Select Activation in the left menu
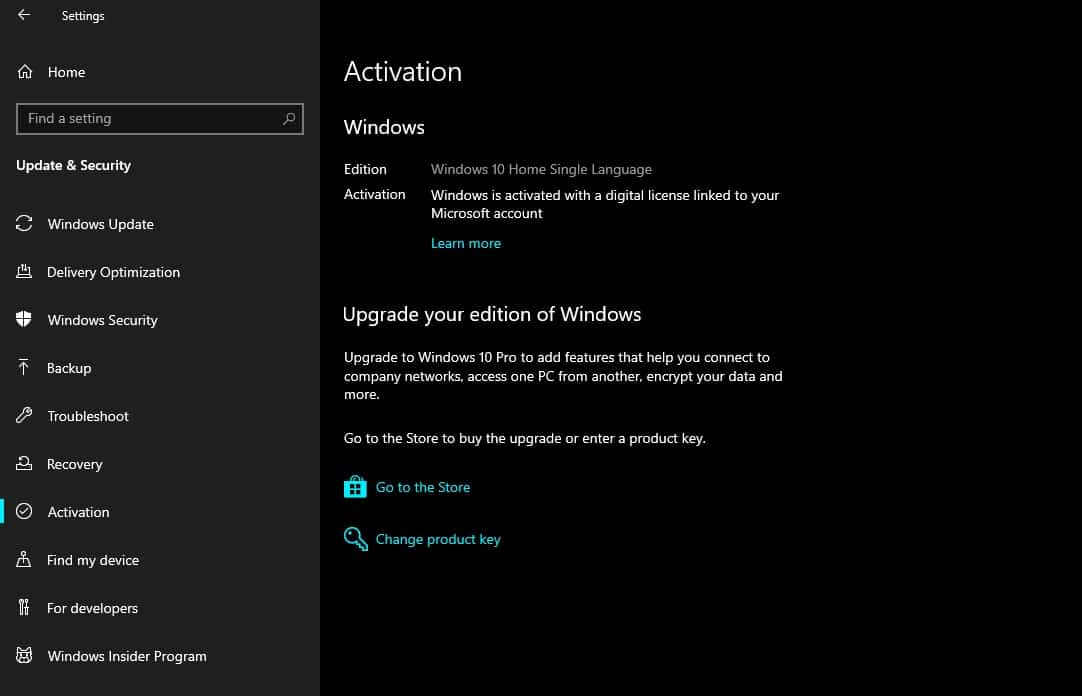 pos(78,512)
